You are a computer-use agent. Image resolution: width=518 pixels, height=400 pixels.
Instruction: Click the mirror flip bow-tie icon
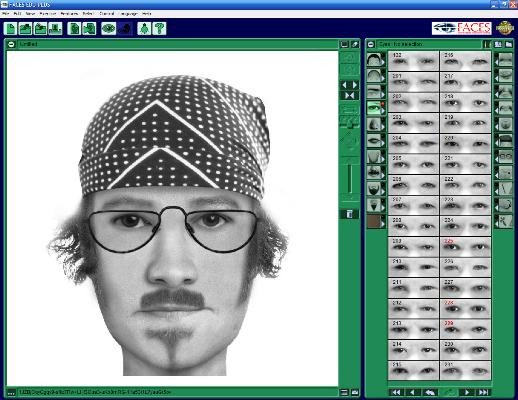click(349, 96)
